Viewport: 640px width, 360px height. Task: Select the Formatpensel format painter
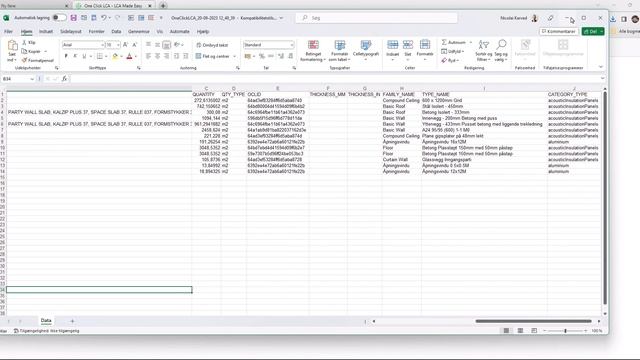pyautogui.click(x=38, y=60)
